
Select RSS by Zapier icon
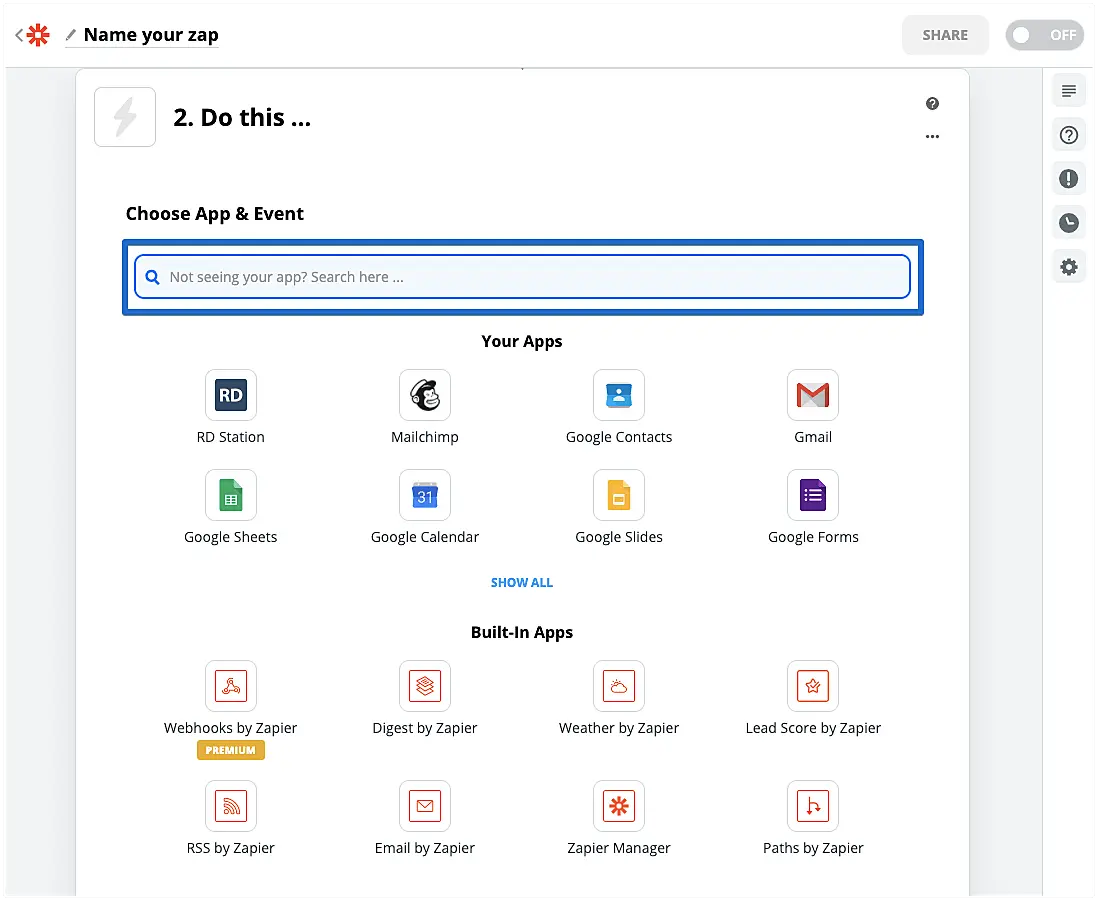tap(230, 806)
